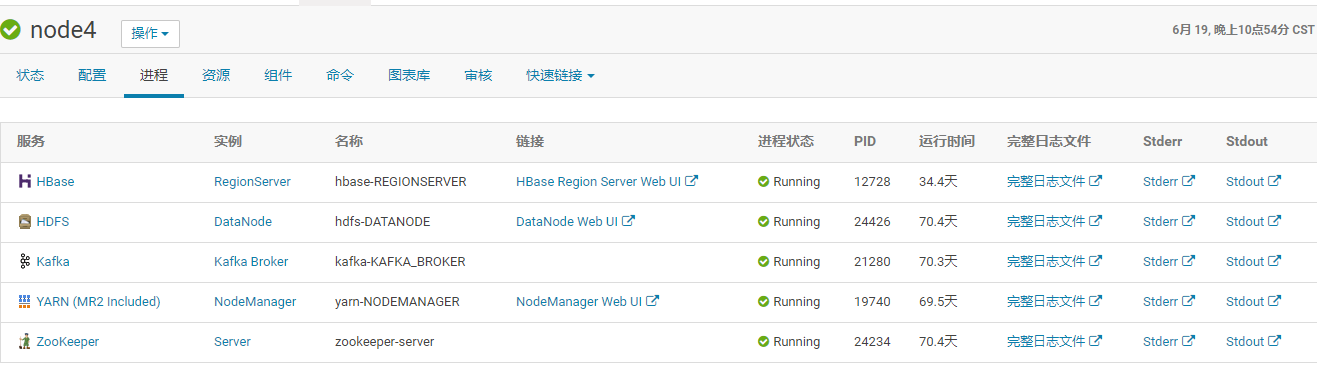Open the HDFS service link

pyautogui.click(x=53, y=222)
